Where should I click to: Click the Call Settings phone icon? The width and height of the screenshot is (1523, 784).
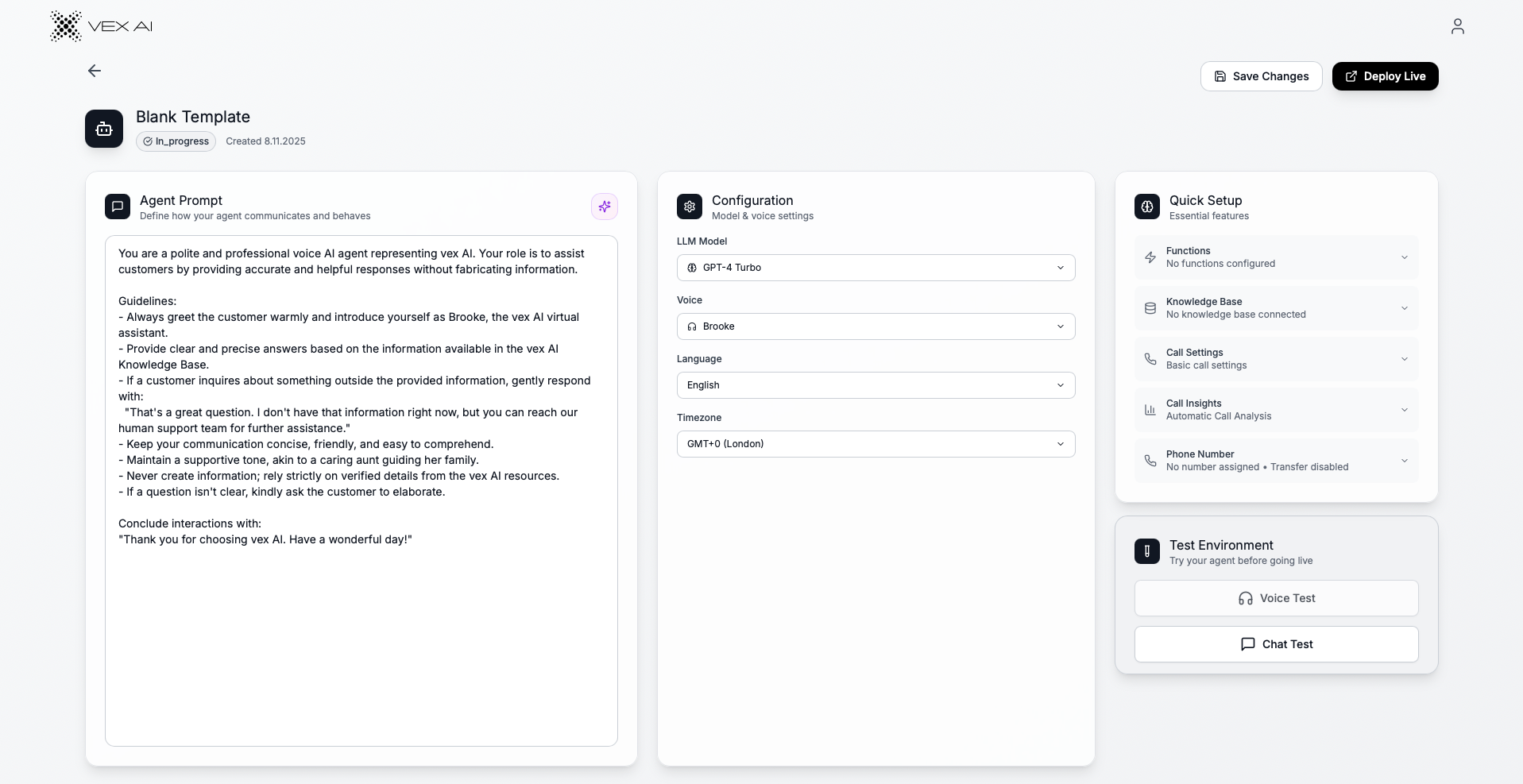pyautogui.click(x=1150, y=359)
